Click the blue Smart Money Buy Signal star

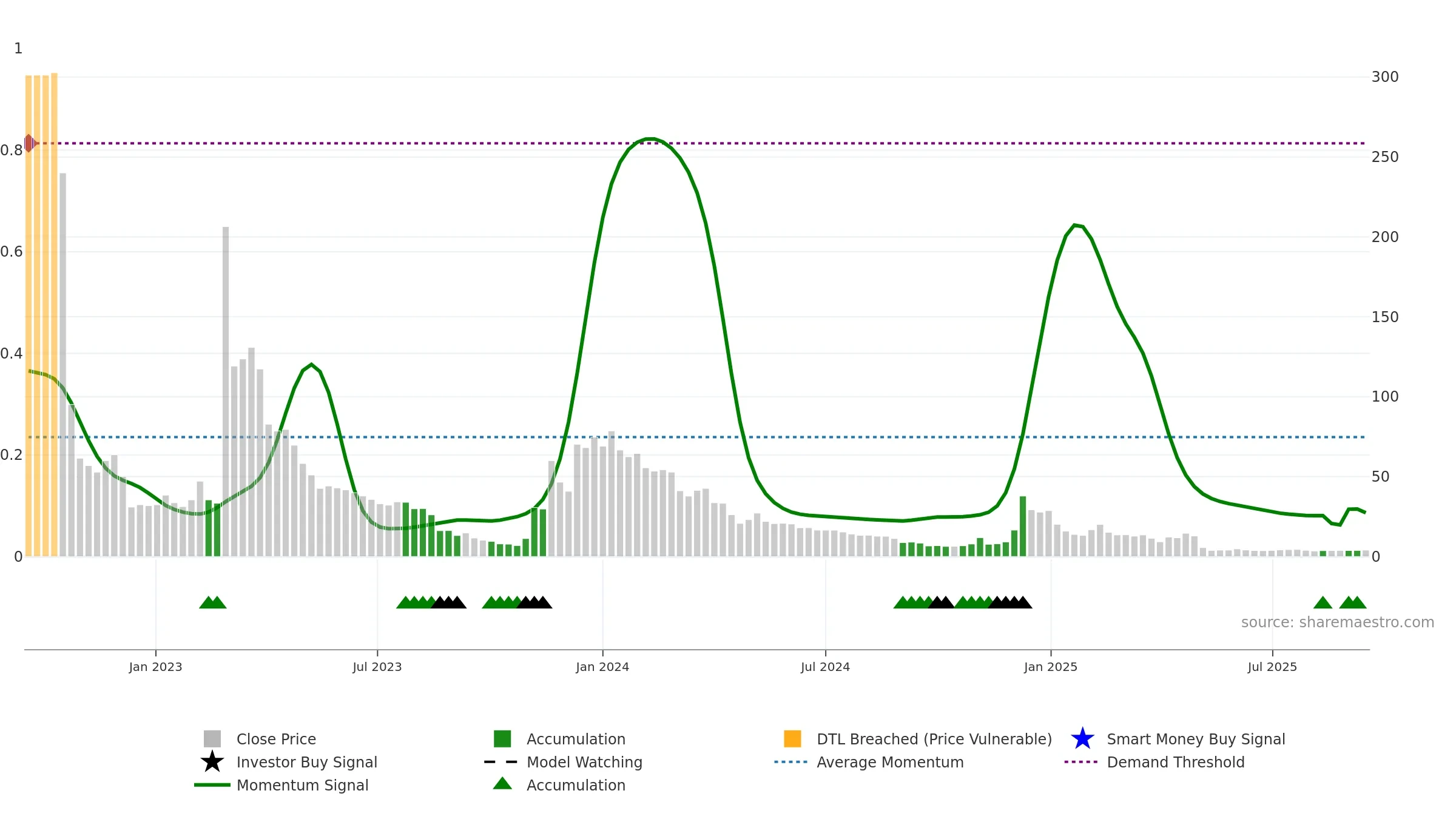click(1082, 738)
